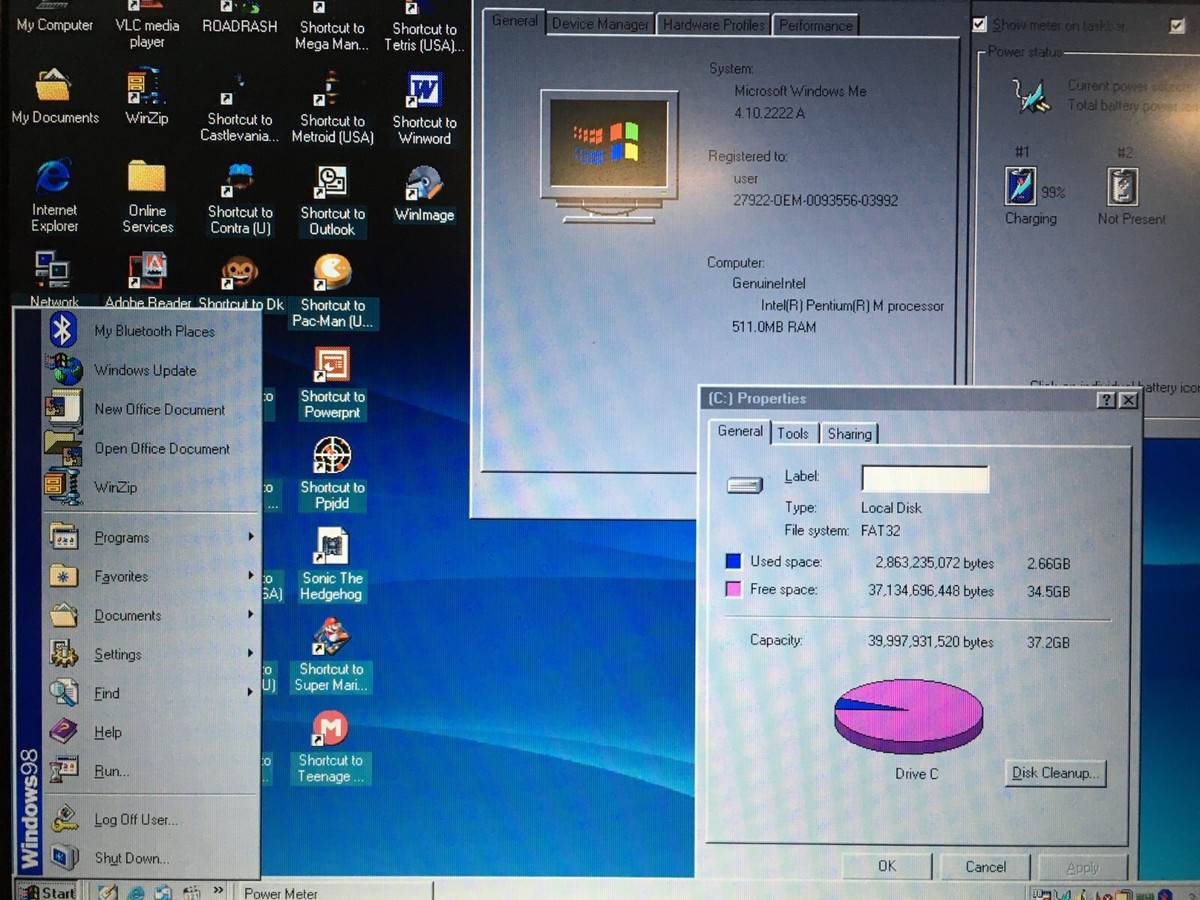Image resolution: width=1200 pixels, height=900 pixels.
Task: Click the blue Used space swatch
Action: tap(733, 561)
